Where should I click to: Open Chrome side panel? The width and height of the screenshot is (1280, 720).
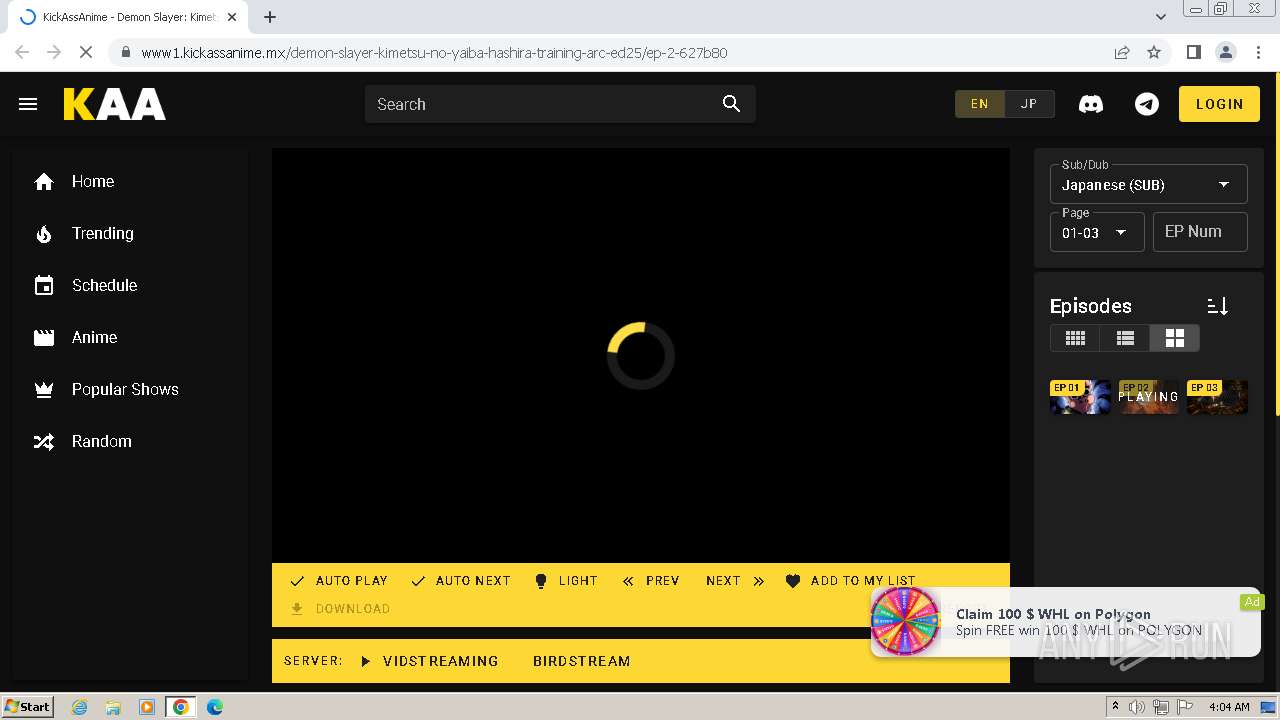coord(1193,52)
